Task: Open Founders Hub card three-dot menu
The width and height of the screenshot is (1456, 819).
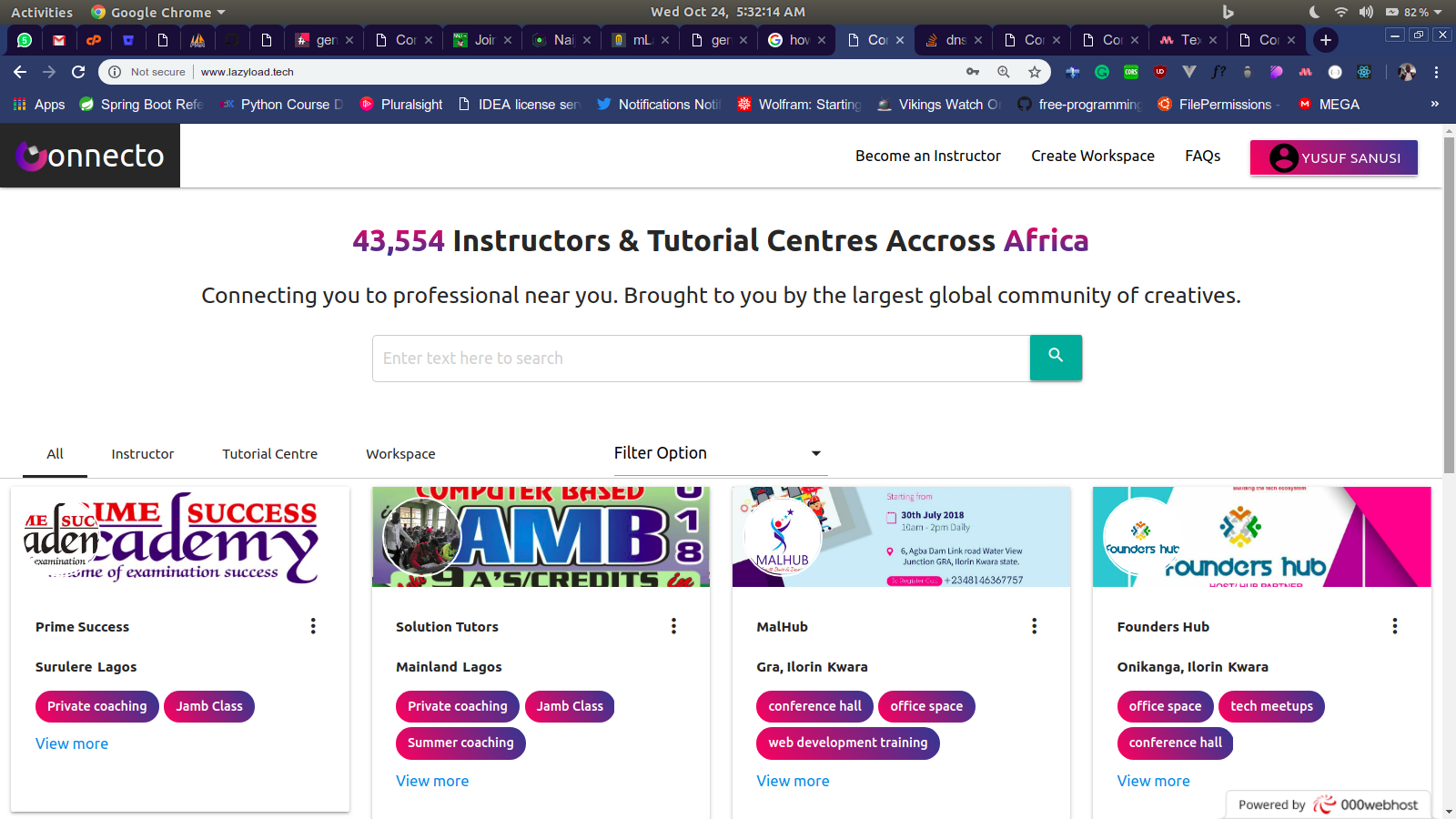Action: [1394, 626]
